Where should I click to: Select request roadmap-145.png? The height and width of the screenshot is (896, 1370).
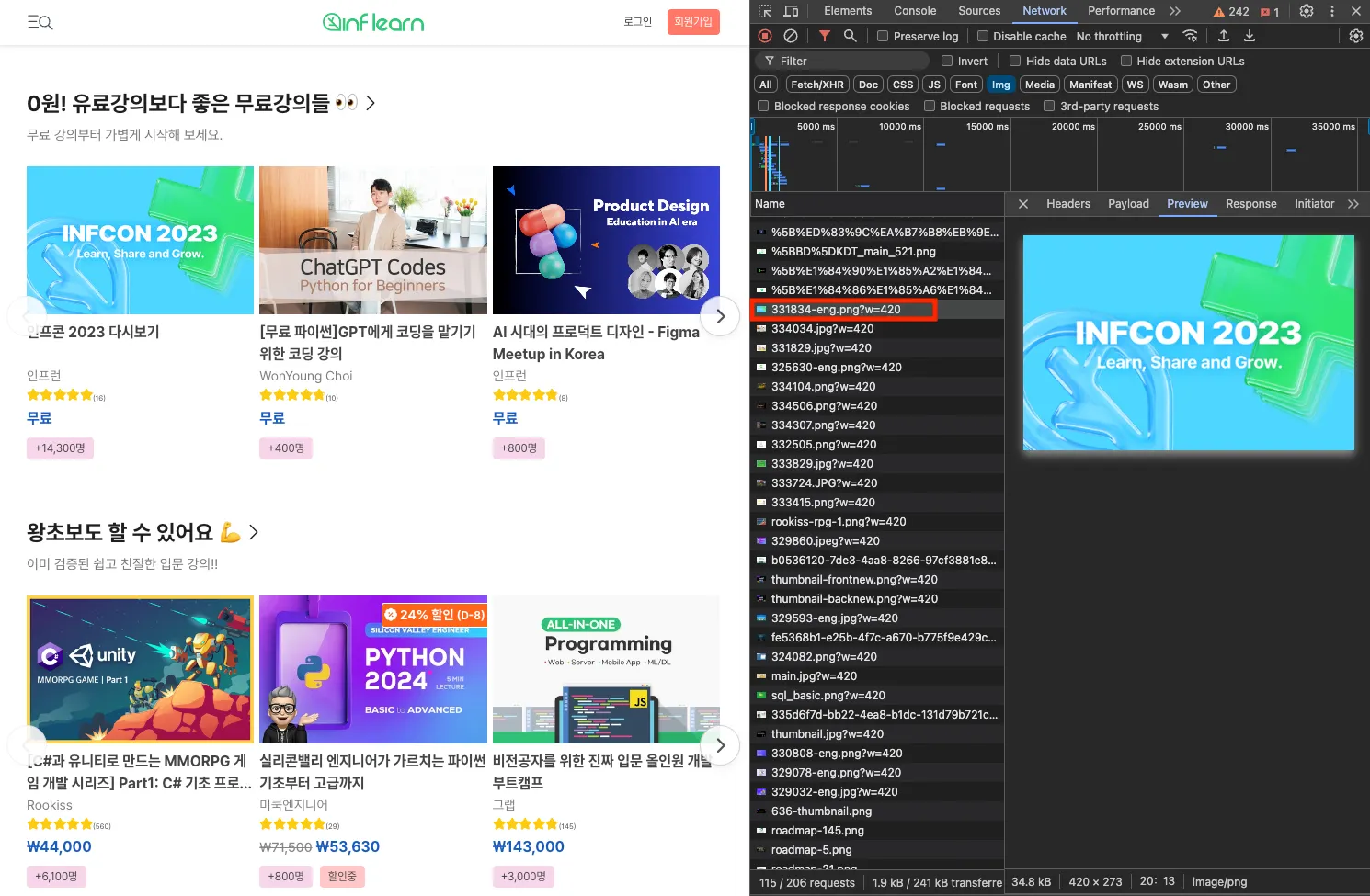click(x=877, y=831)
